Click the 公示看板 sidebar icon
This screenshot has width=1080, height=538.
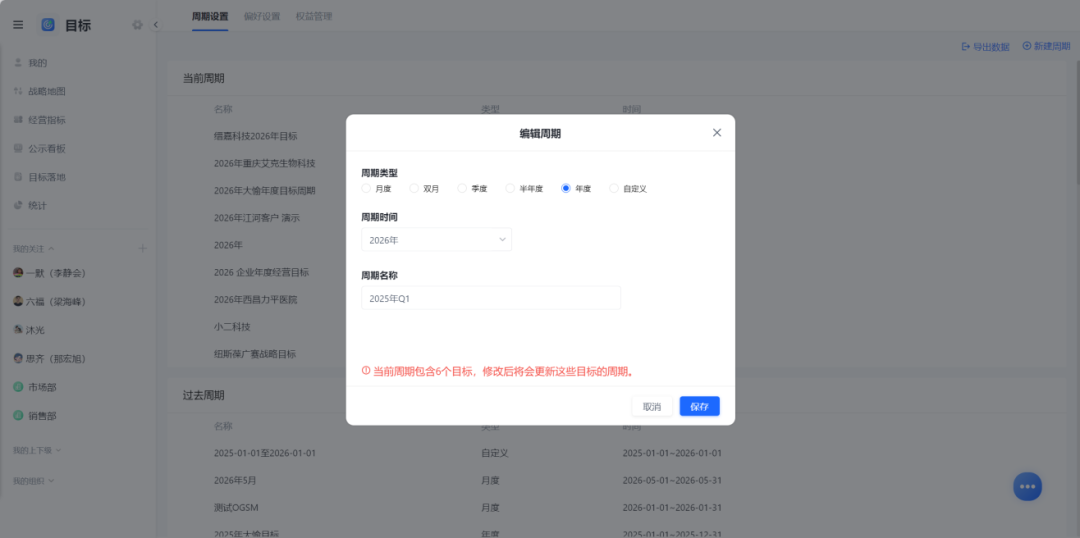coord(19,148)
